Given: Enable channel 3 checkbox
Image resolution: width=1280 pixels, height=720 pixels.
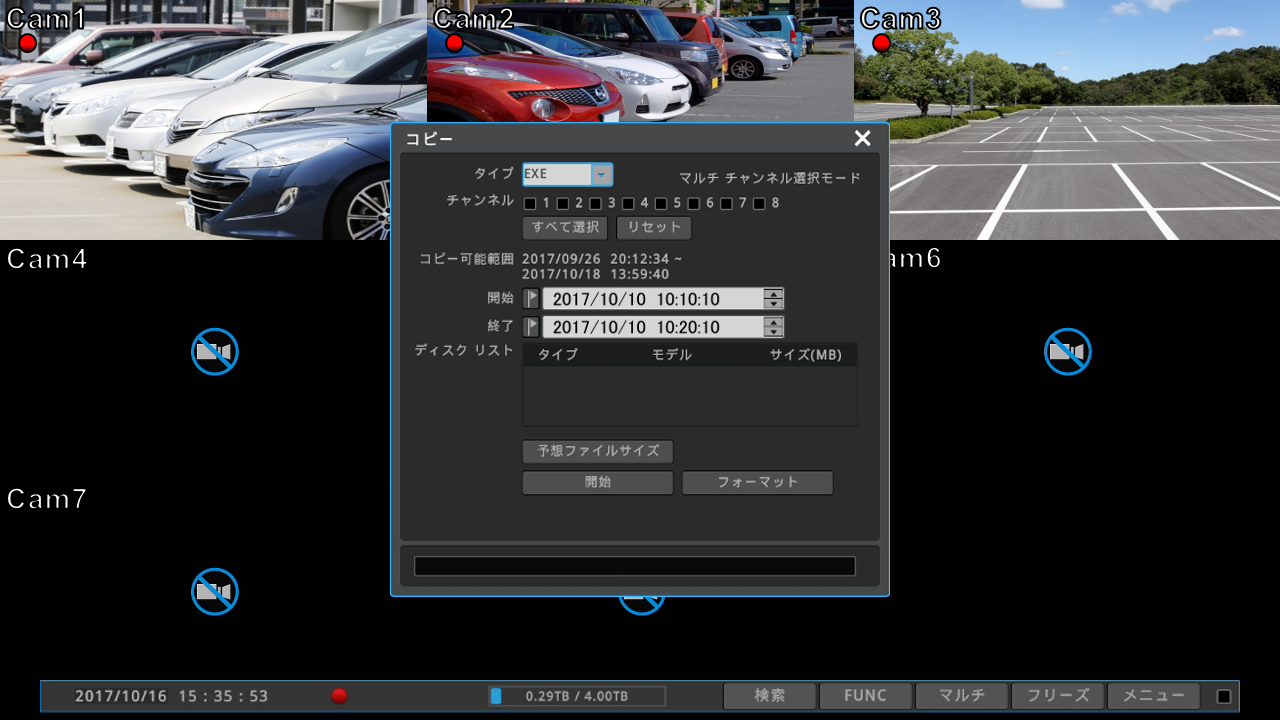Looking at the screenshot, I should coord(595,204).
